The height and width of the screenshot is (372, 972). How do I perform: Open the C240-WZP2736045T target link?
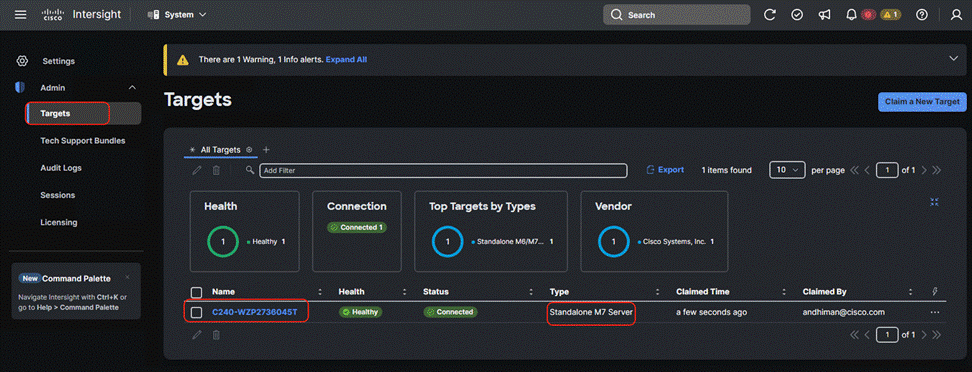(254, 312)
